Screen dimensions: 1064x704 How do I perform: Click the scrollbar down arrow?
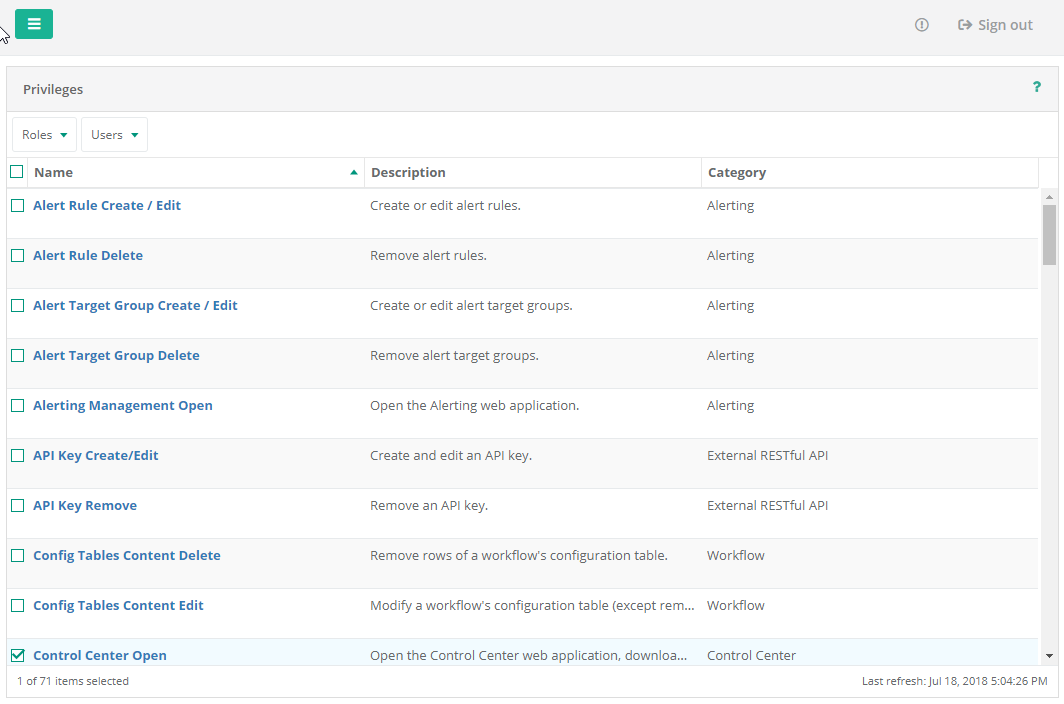coord(1049,656)
